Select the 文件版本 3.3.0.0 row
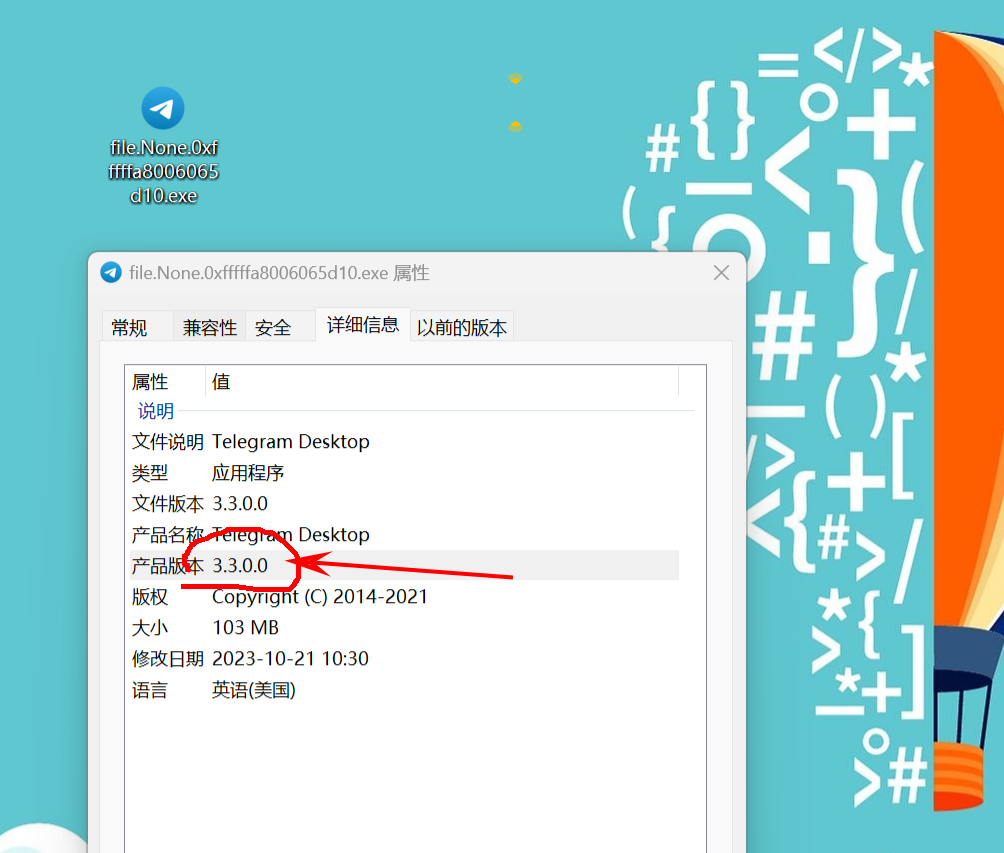 [x=404, y=503]
